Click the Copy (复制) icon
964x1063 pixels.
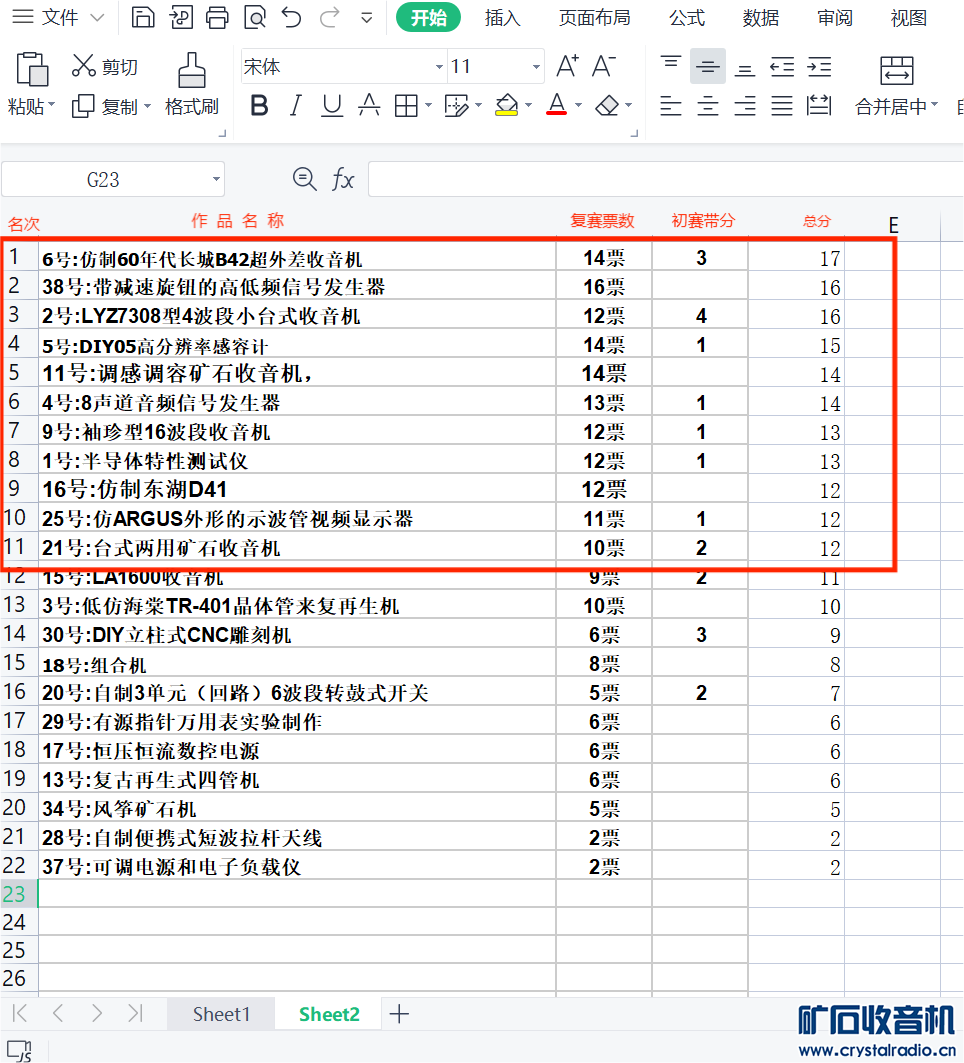(x=83, y=106)
